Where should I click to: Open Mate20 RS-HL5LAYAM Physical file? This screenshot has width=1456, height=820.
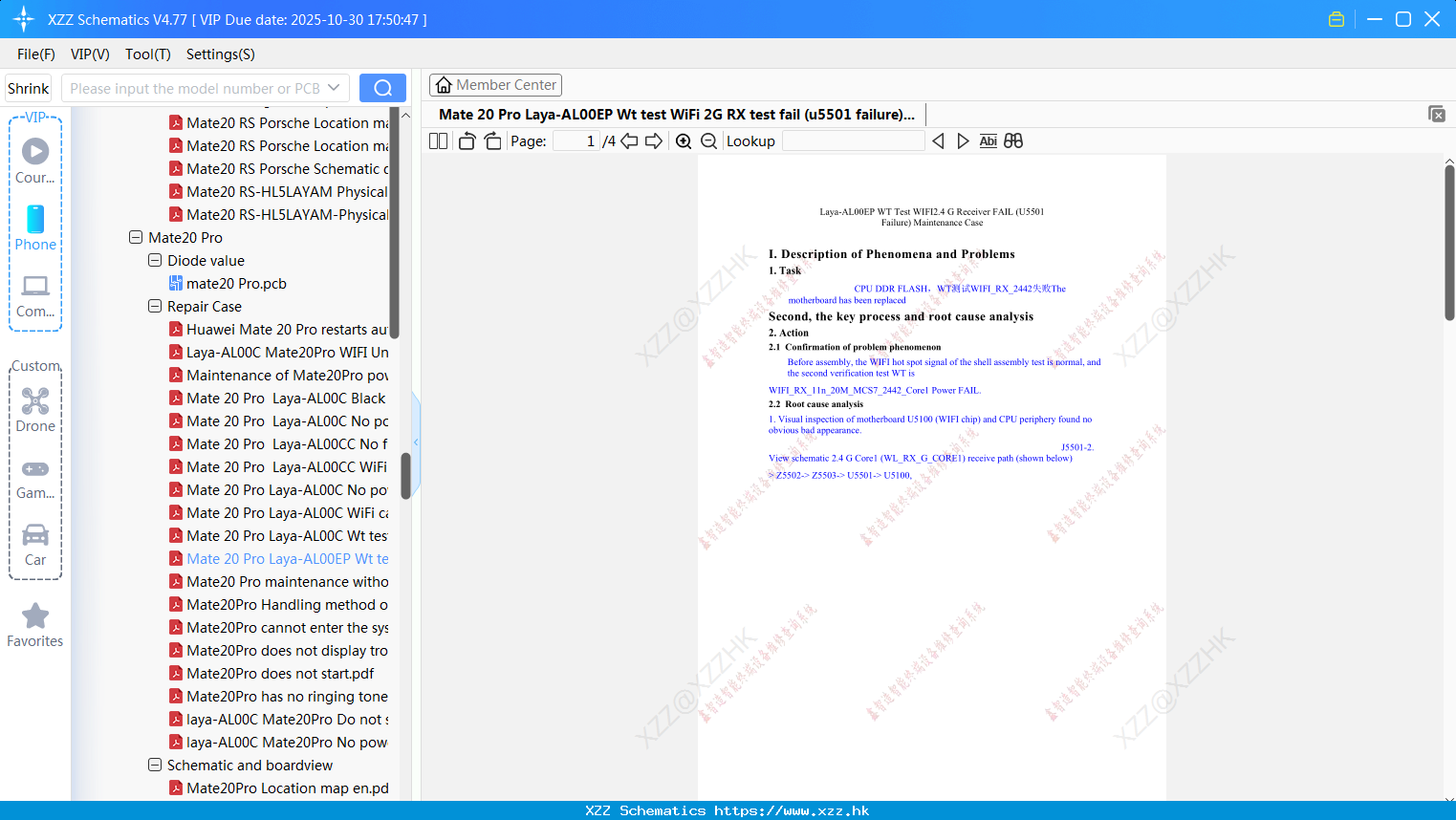(x=278, y=191)
